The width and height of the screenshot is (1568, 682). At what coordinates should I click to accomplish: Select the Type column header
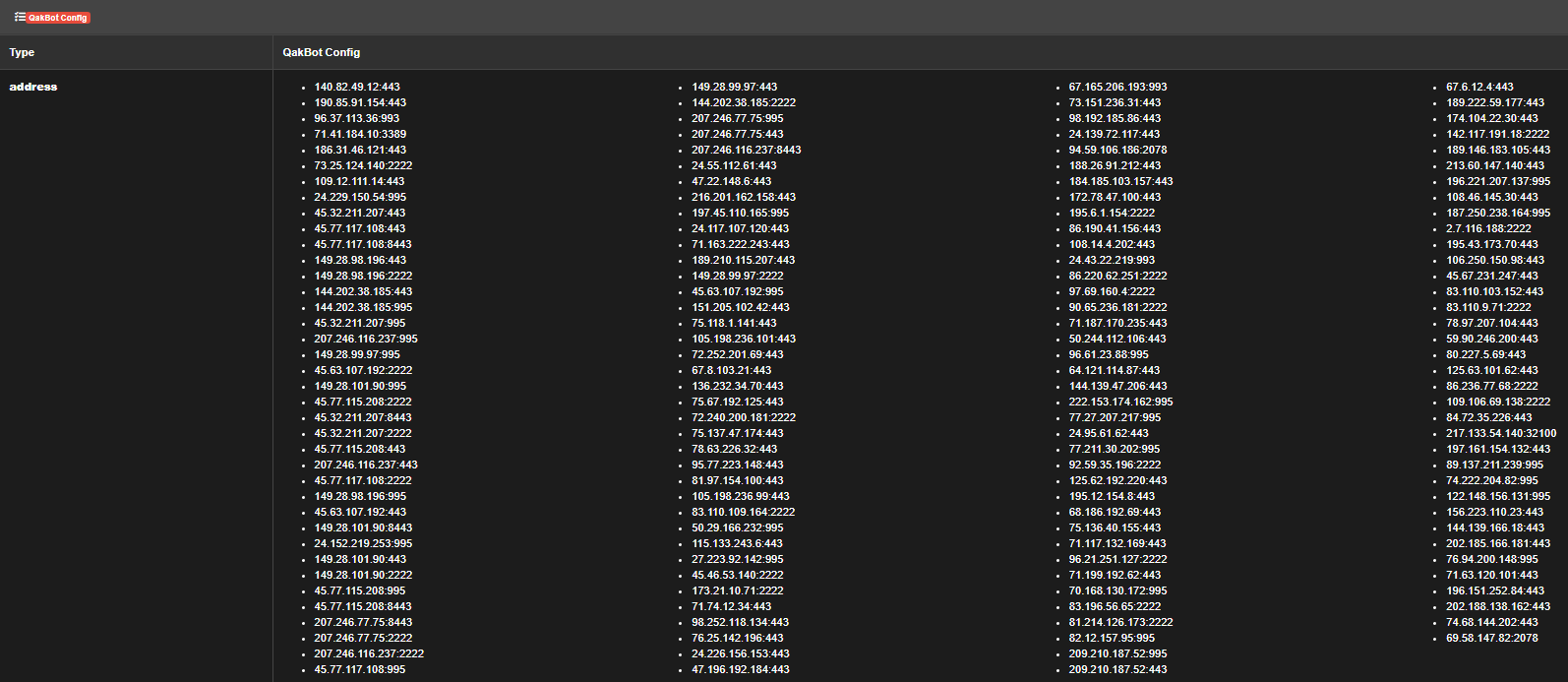[x=22, y=52]
